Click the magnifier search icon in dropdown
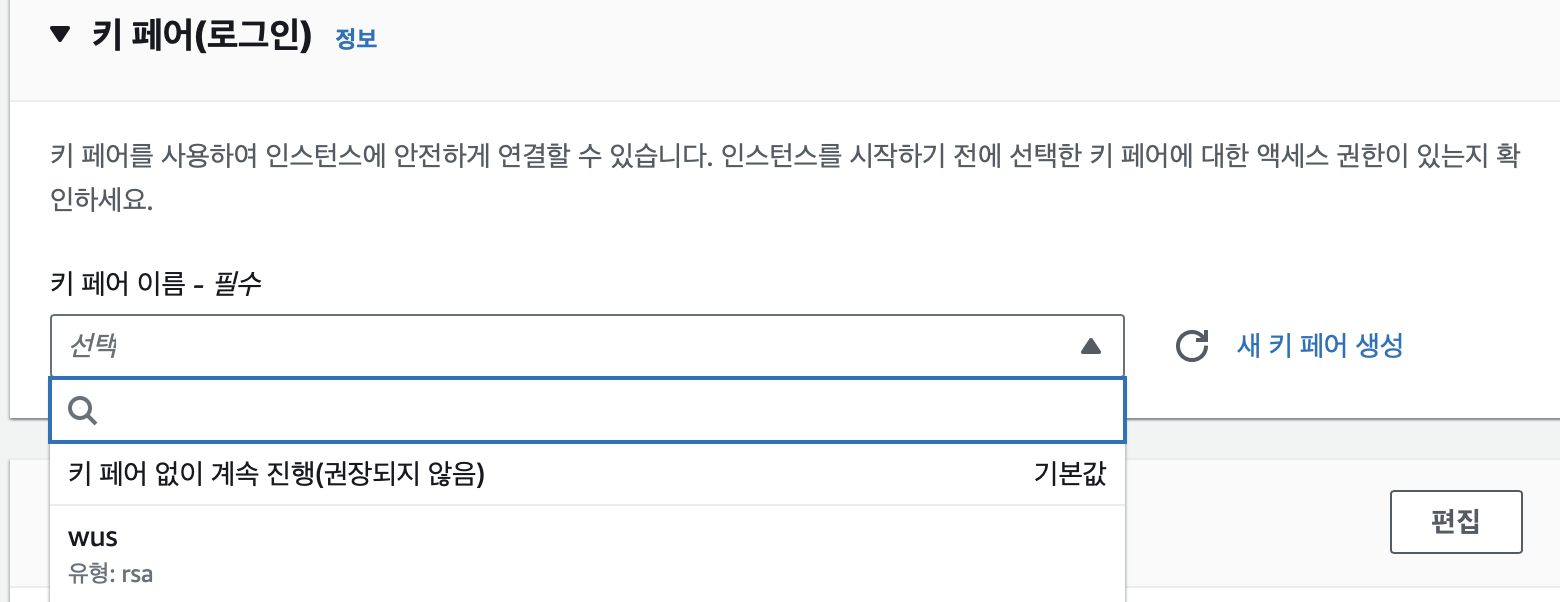The width and height of the screenshot is (1560, 602). (82, 410)
